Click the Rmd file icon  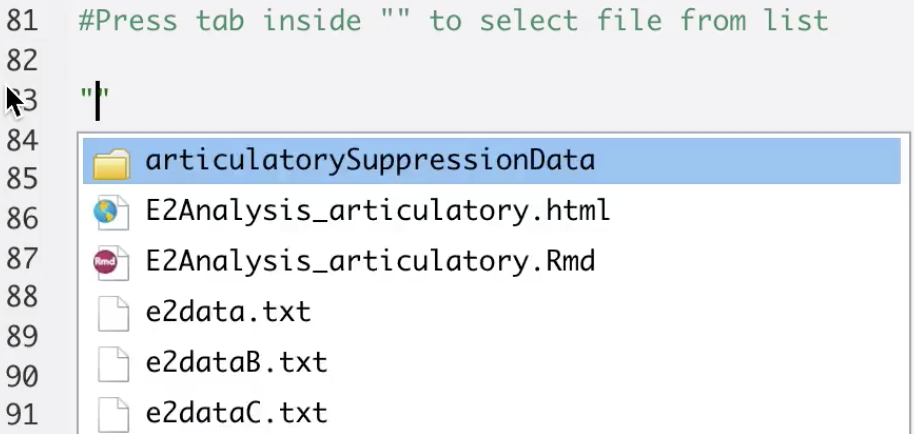pyautogui.click(x=111, y=262)
